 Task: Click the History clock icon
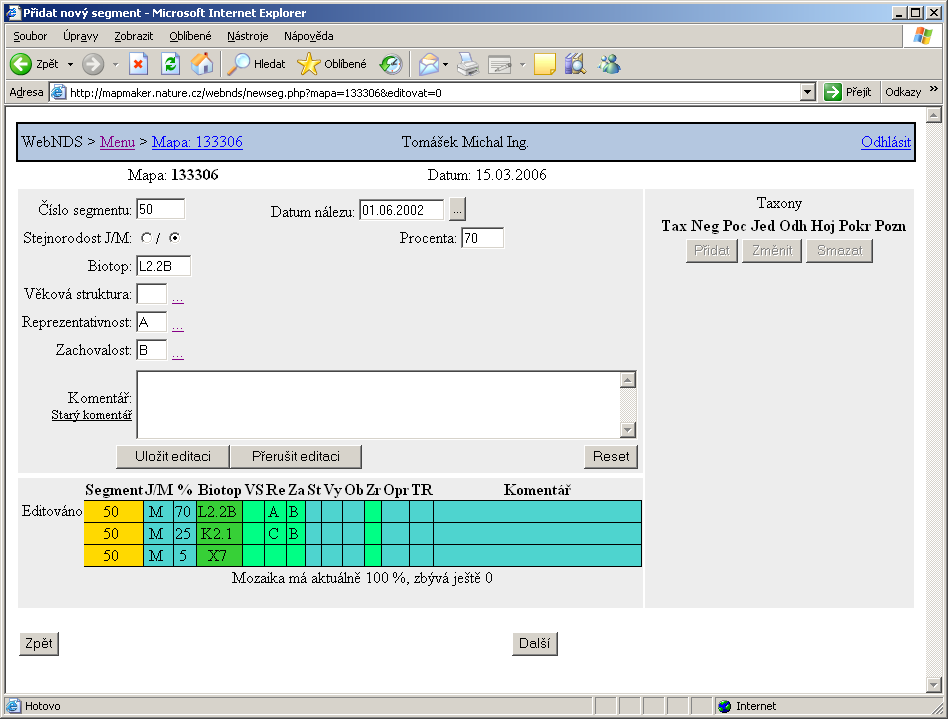[391, 64]
